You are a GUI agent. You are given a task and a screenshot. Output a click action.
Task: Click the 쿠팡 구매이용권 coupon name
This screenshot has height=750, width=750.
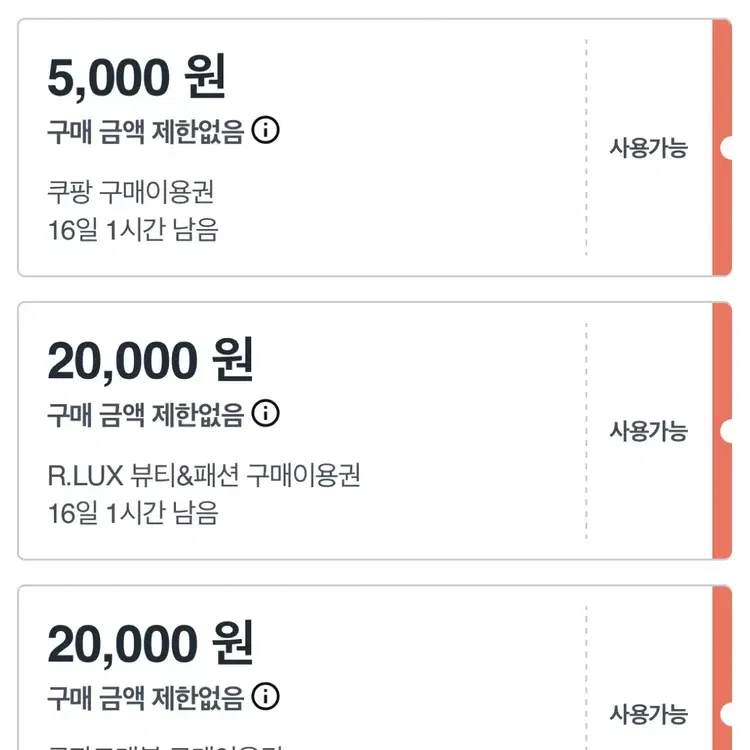coord(130,190)
